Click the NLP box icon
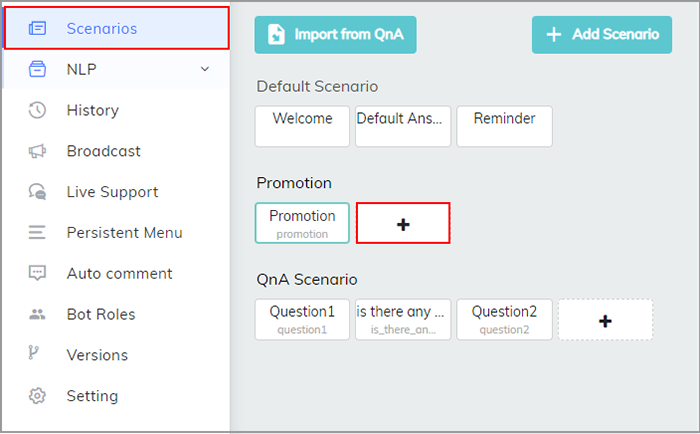Viewport: 700px width, 434px height. tap(37, 69)
